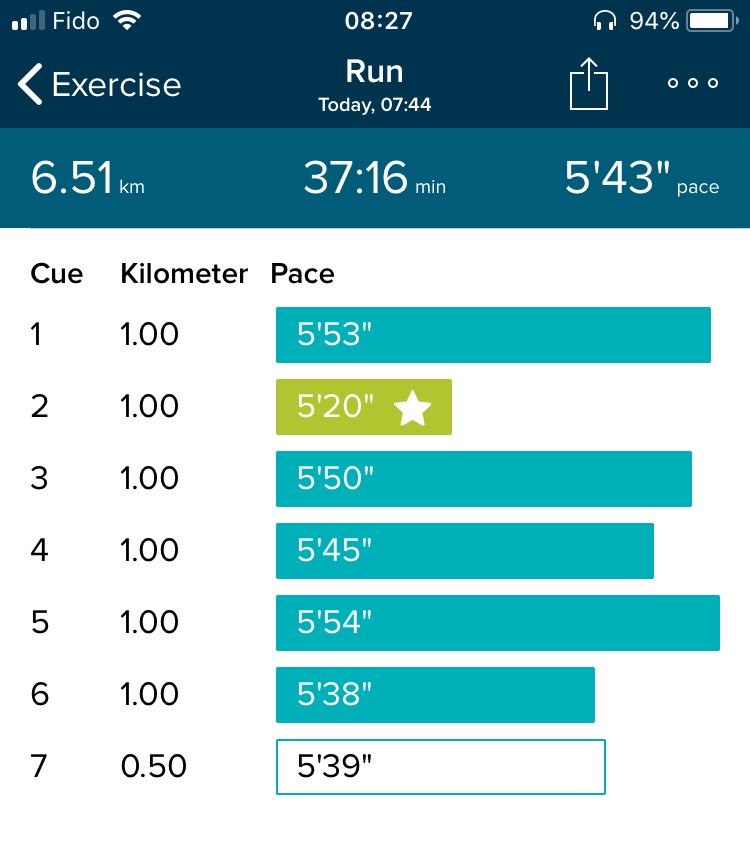Tap the back chevron arrow
This screenshot has width=750, height=853.
click(31, 85)
